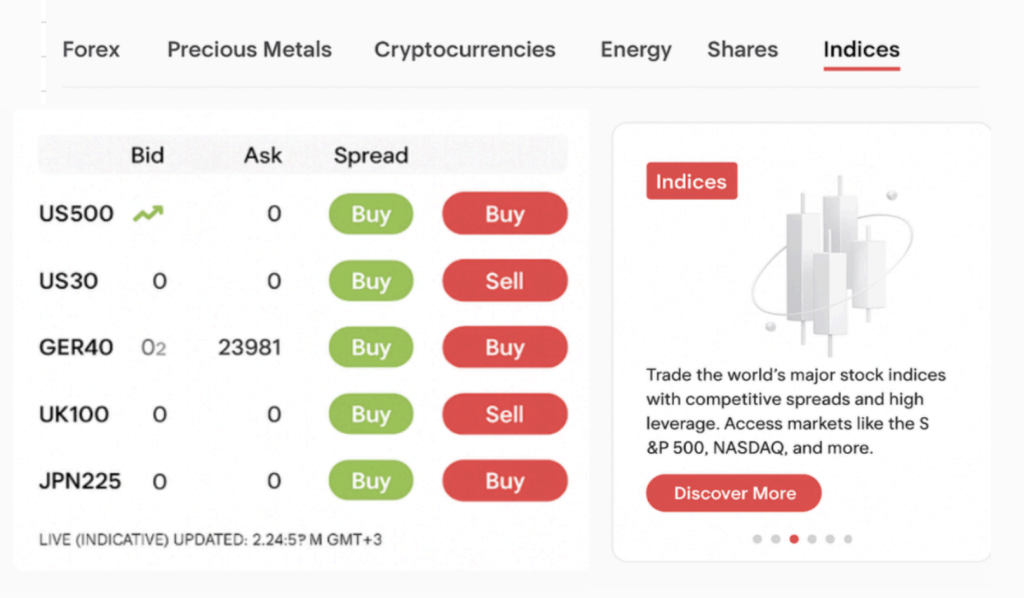Select the active red carousel dot
1024x598 pixels.
click(x=794, y=539)
